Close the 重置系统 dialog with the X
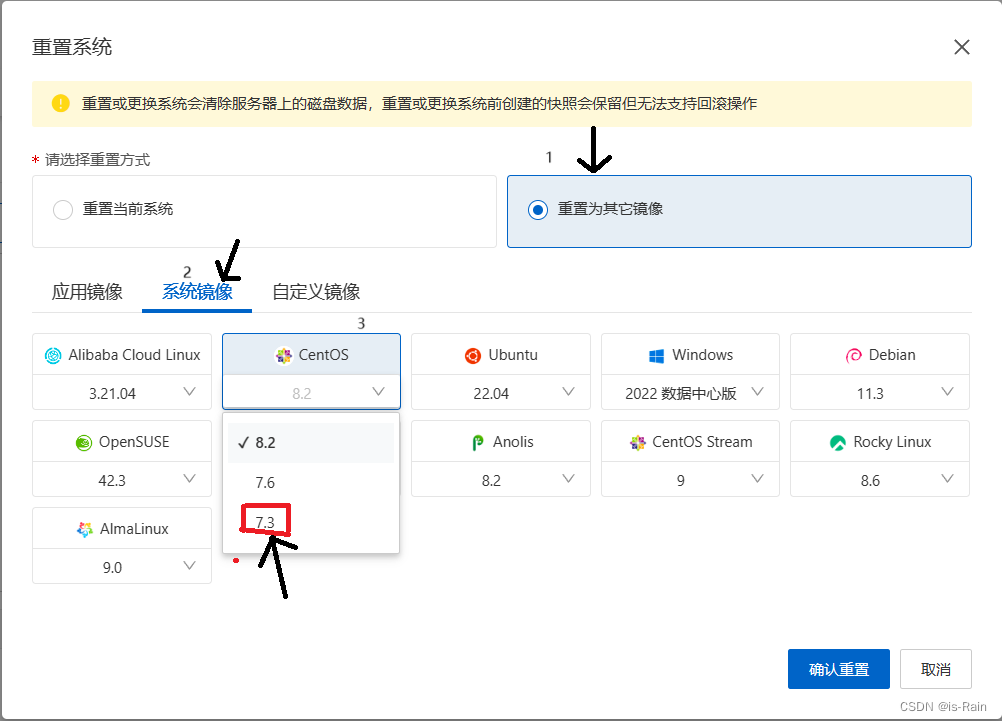Viewport: 1002px width, 721px height. tap(962, 47)
